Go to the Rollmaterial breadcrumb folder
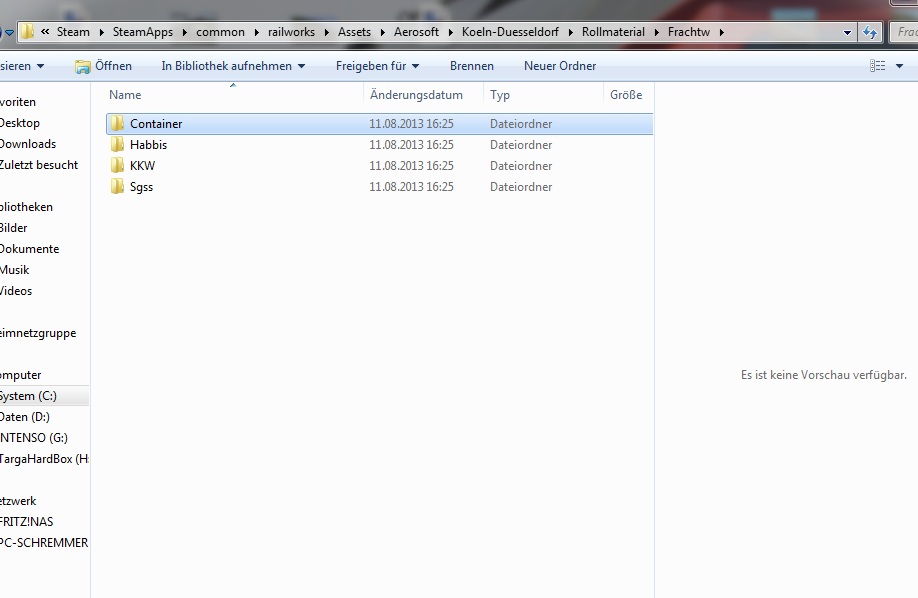918x598 pixels. coord(613,32)
